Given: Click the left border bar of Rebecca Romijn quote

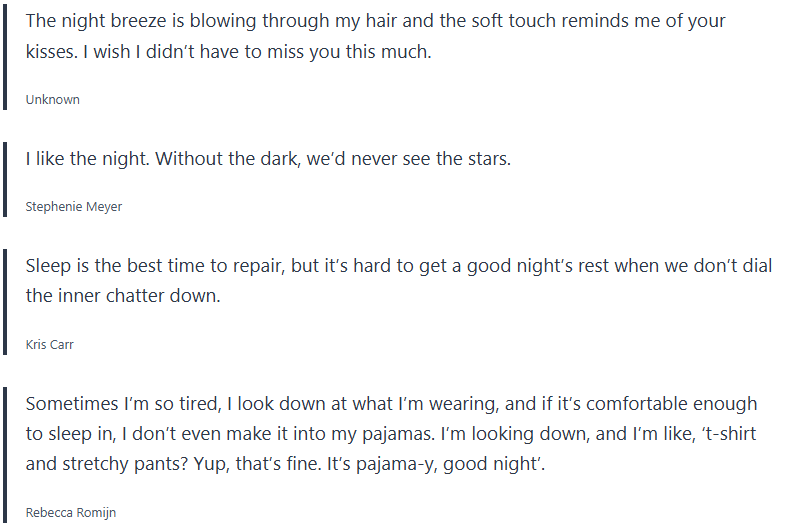Looking at the screenshot, I should pyautogui.click(x=6, y=456).
